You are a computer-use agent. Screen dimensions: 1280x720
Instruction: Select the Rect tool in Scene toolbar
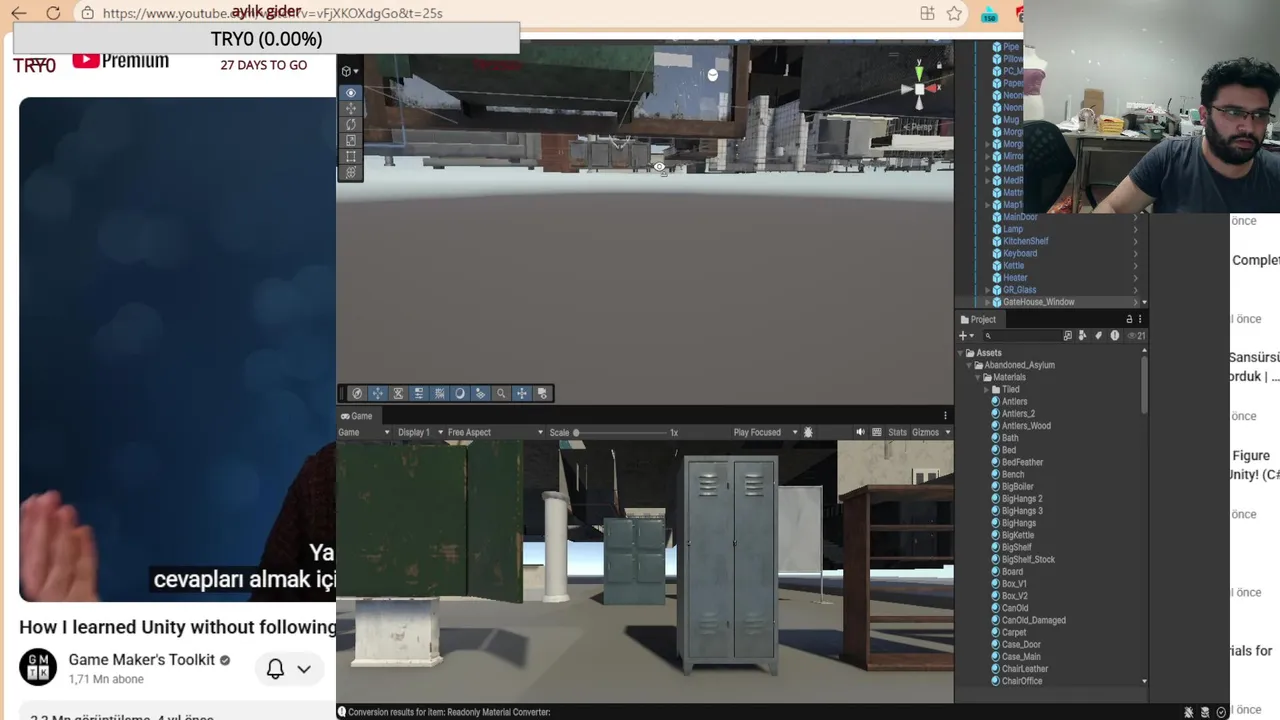(350, 157)
